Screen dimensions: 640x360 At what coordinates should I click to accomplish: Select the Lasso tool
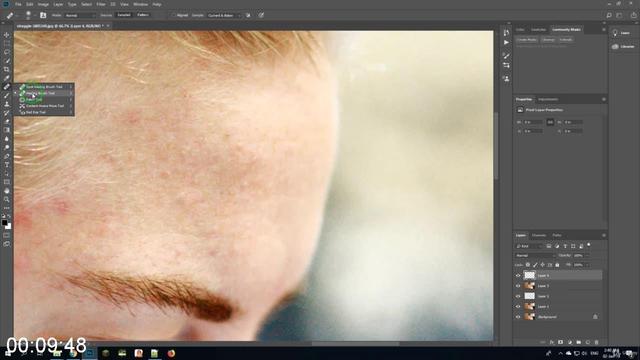[x=7, y=52]
